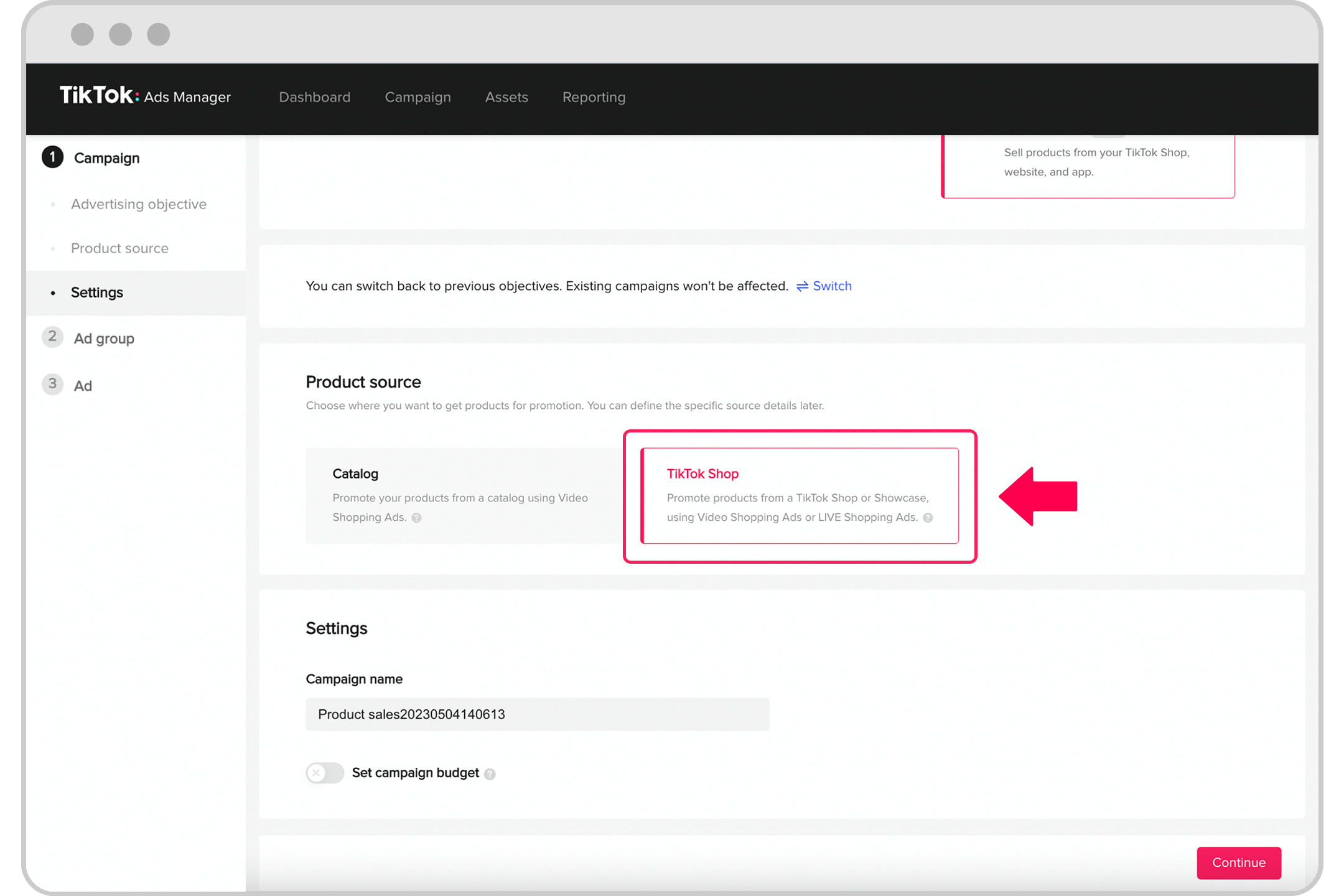Jump to Advertising objective section
Image resolution: width=1344 pixels, height=896 pixels.
139,204
